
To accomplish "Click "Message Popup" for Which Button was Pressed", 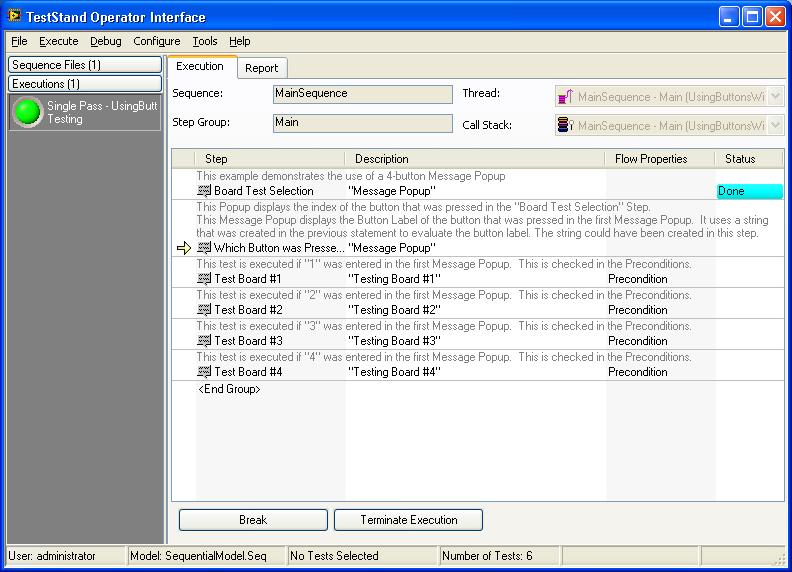I will pyautogui.click(x=392, y=248).
